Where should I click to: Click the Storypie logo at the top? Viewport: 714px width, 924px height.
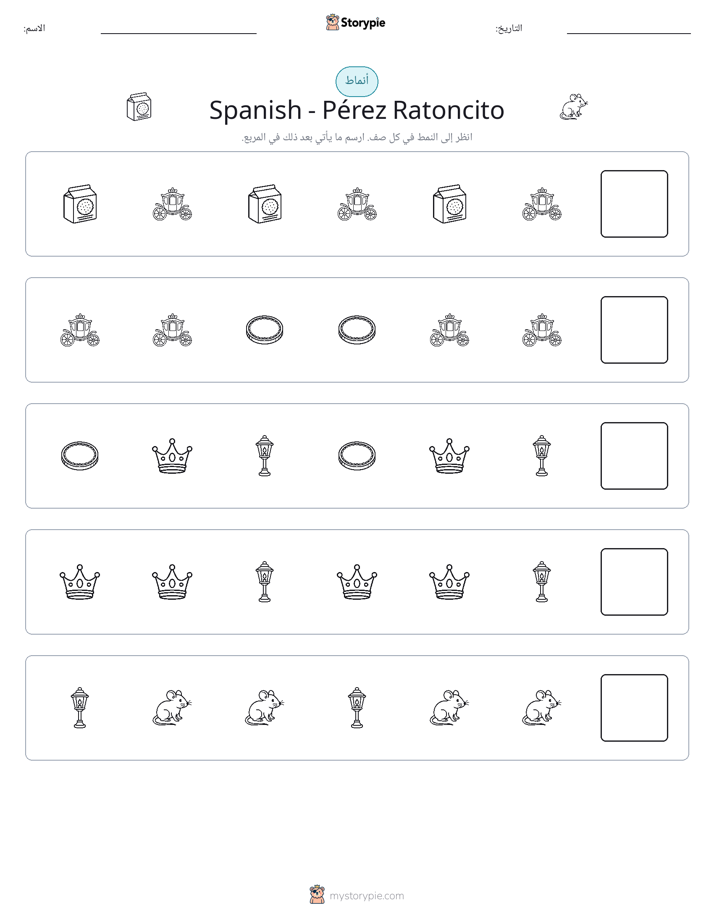pyautogui.click(x=355, y=23)
